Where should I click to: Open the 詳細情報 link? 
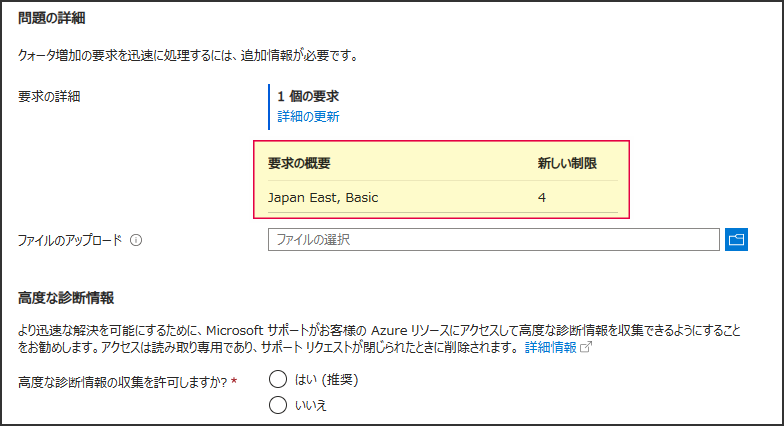[x=550, y=347]
